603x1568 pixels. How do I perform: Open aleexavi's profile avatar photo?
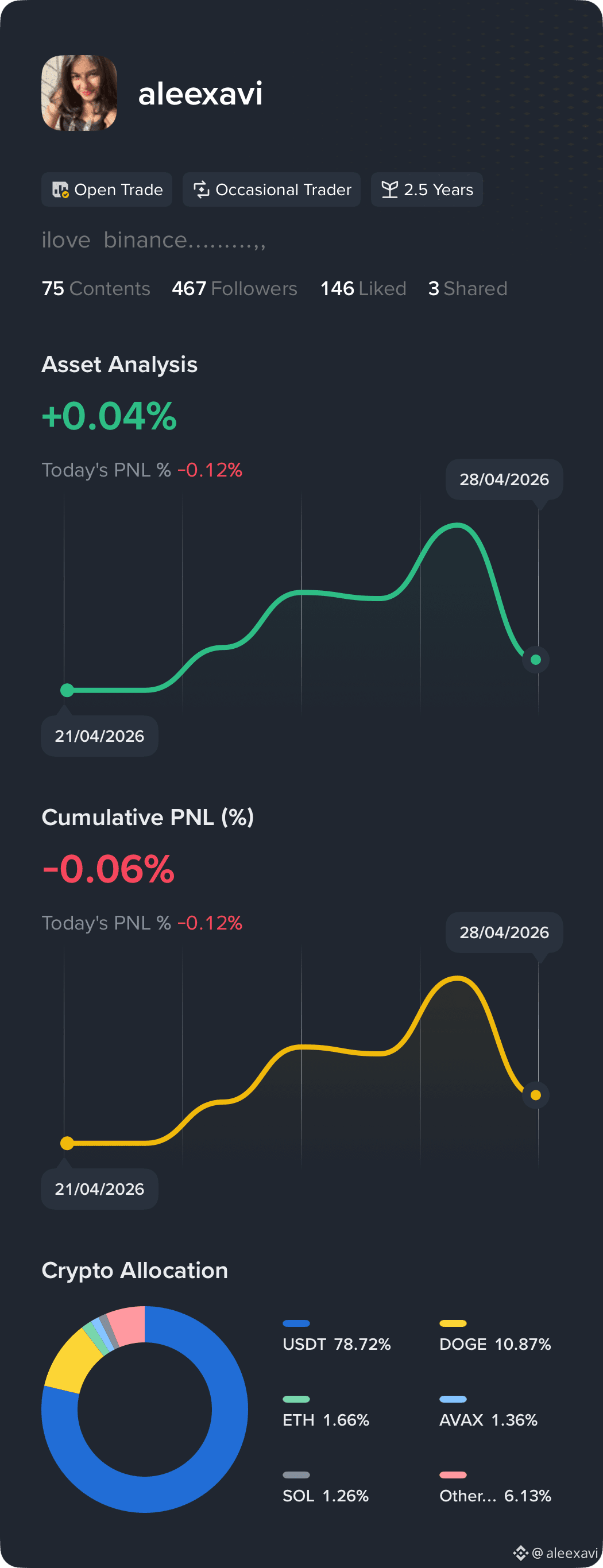pyautogui.click(x=79, y=93)
